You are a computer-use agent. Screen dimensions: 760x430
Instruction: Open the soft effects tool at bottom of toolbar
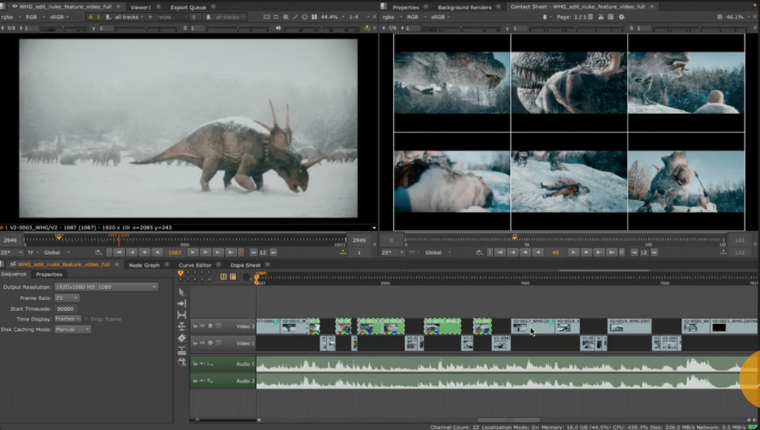click(x=182, y=362)
